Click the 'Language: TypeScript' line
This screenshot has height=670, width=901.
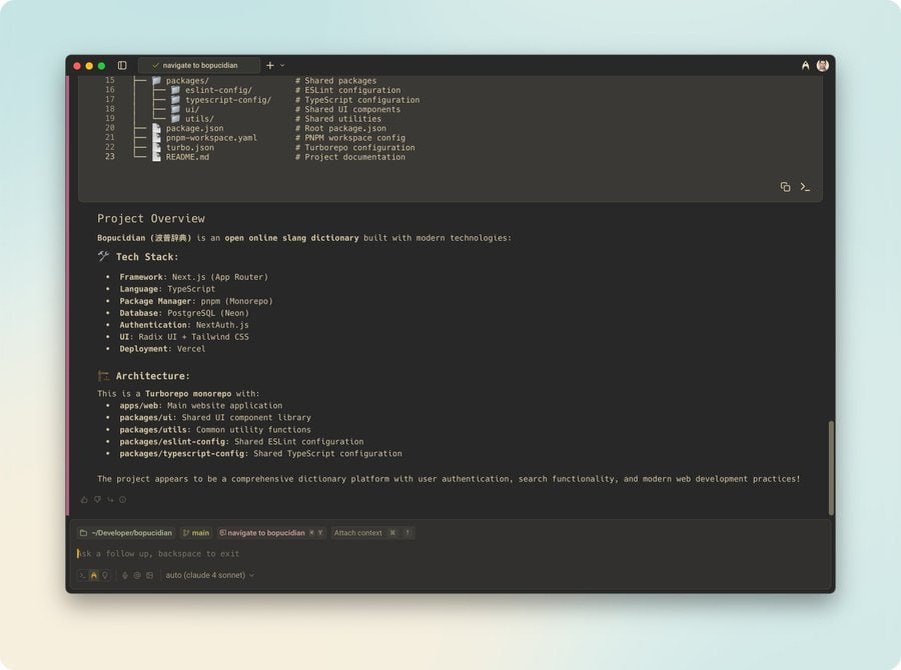tap(167, 289)
